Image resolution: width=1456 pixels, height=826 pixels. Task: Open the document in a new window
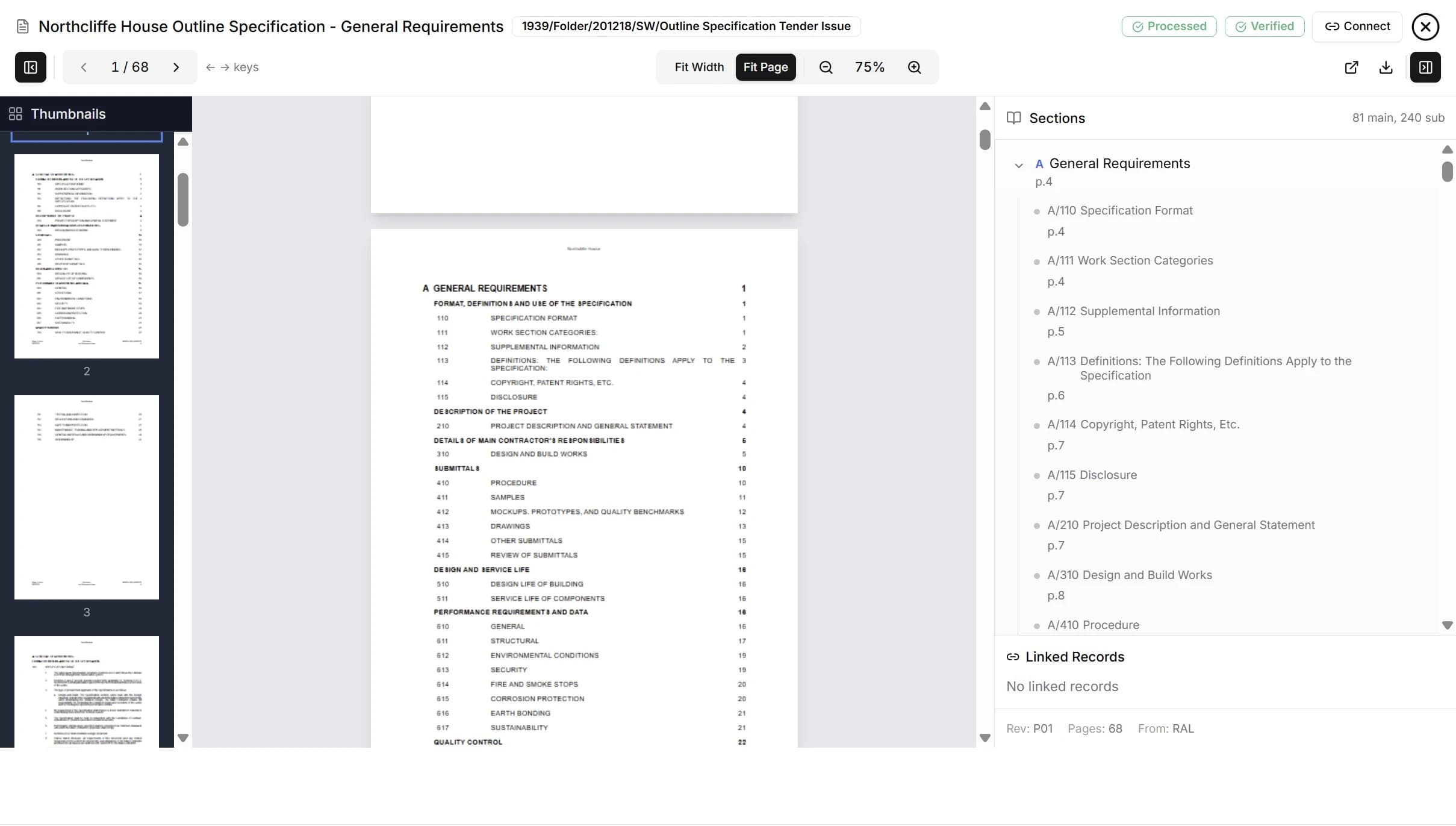pyautogui.click(x=1351, y=67)
